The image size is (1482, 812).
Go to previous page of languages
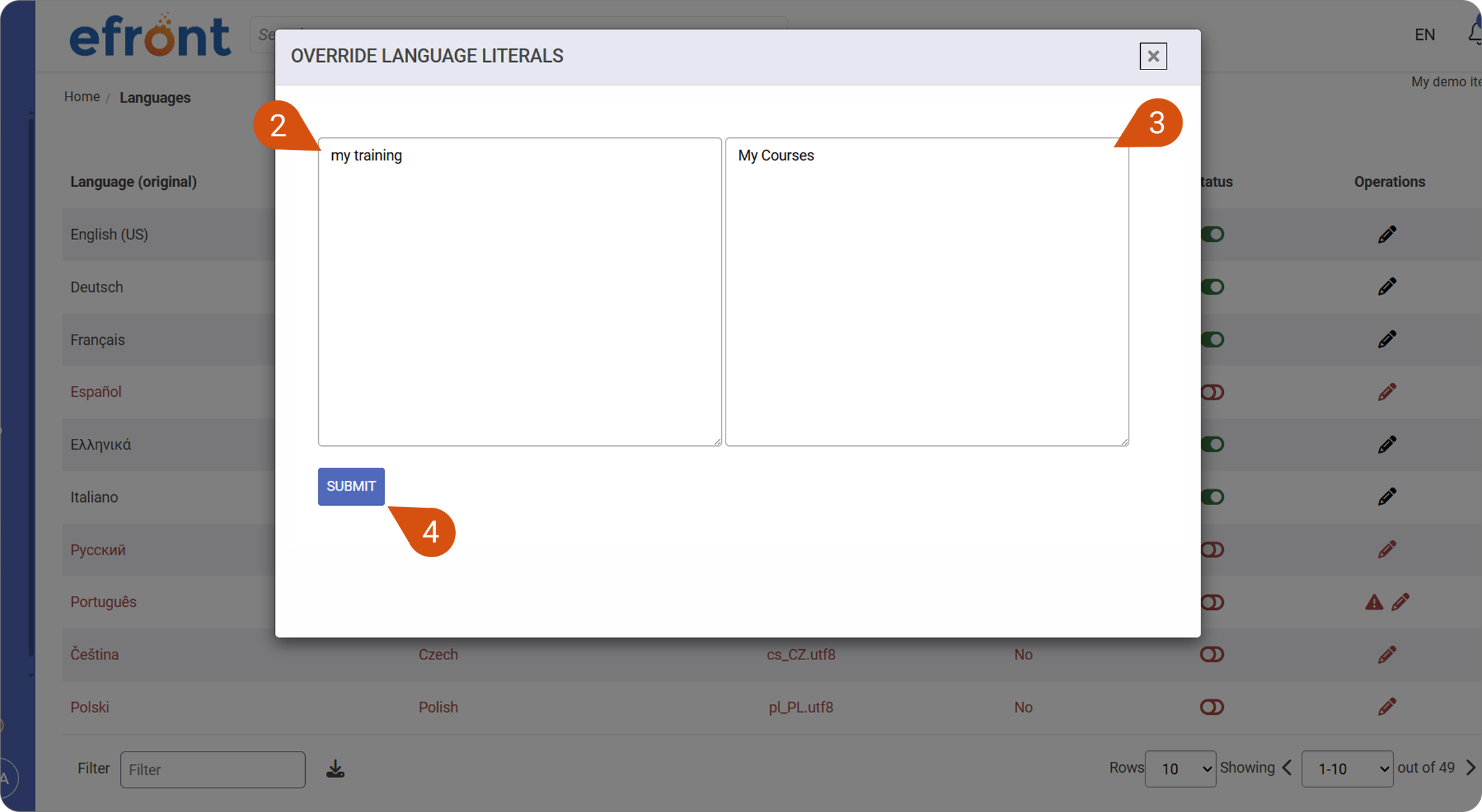point(1287,768)
